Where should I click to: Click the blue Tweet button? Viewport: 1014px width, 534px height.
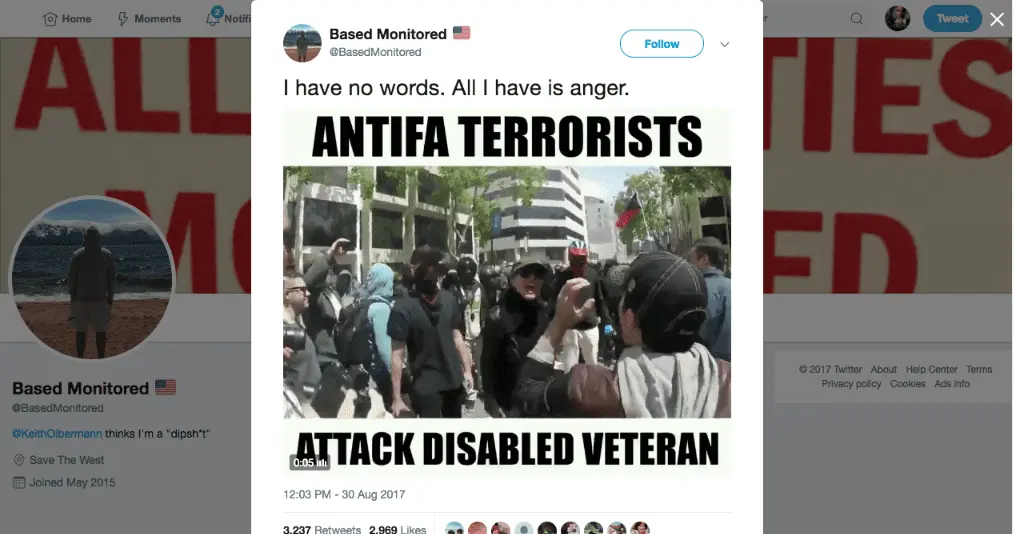pyautogui.click(x=952, y=19)
